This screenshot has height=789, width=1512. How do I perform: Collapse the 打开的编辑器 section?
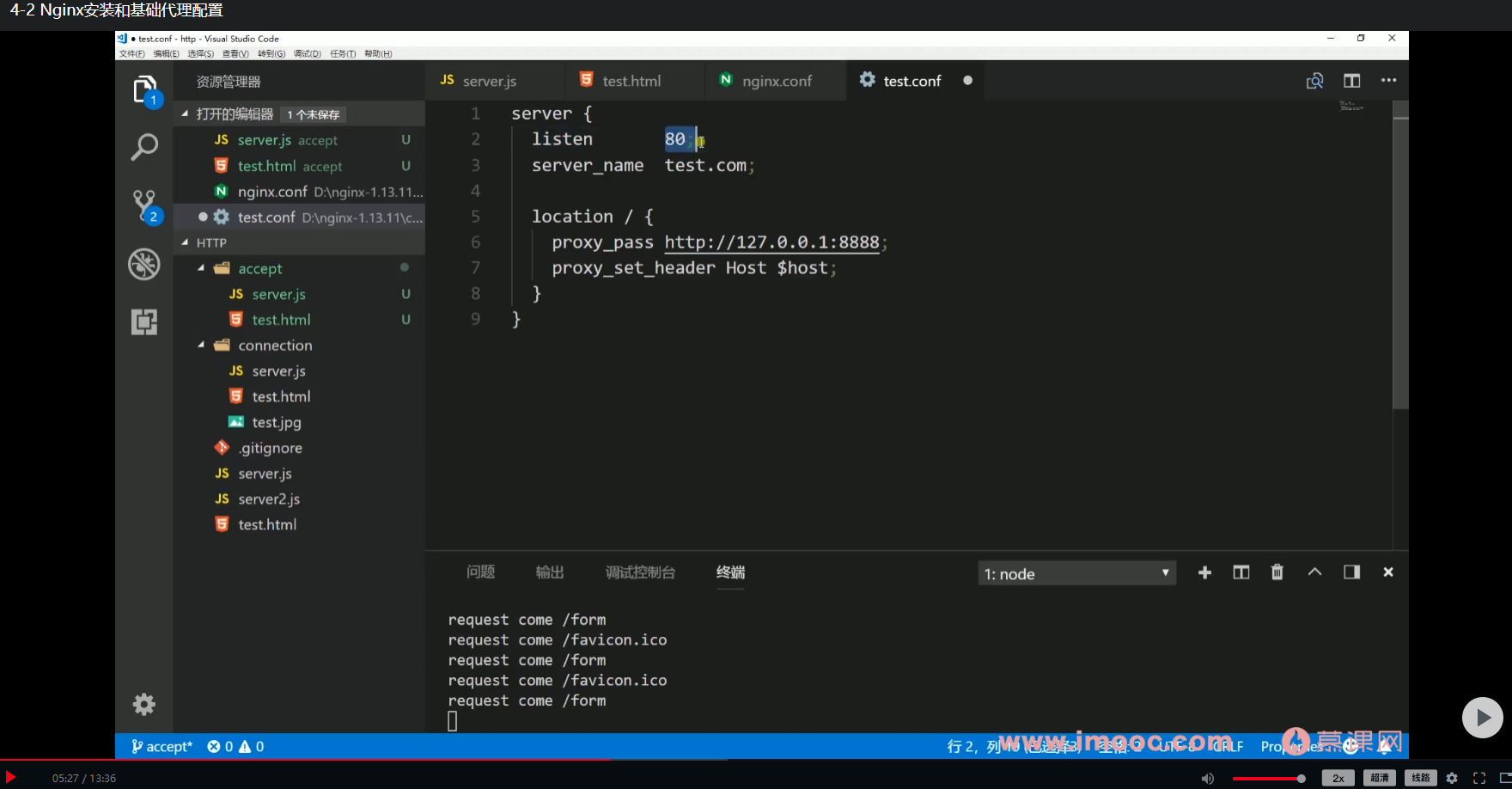[x=185, y=113]
